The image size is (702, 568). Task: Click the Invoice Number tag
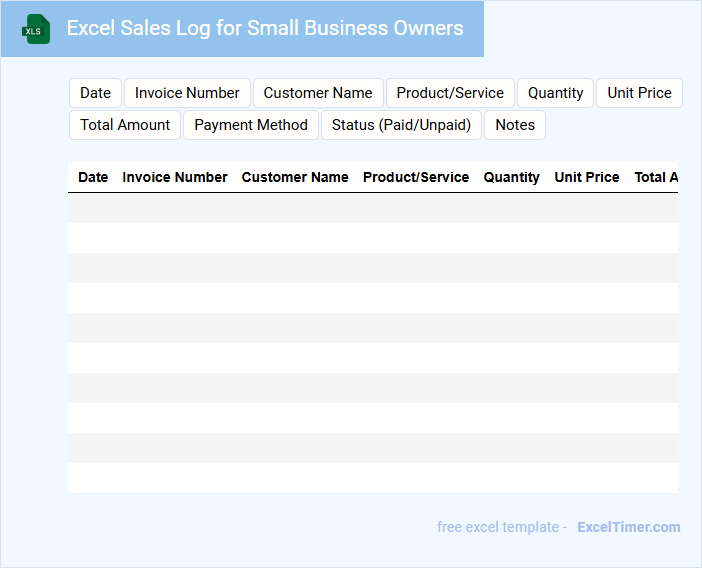[x=187, y=93]
